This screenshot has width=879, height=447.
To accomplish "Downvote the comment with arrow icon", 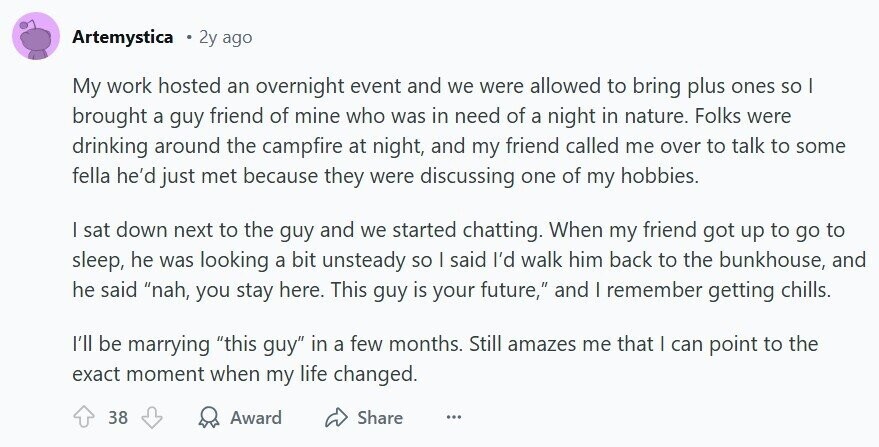I will click(x=151, y=417).
